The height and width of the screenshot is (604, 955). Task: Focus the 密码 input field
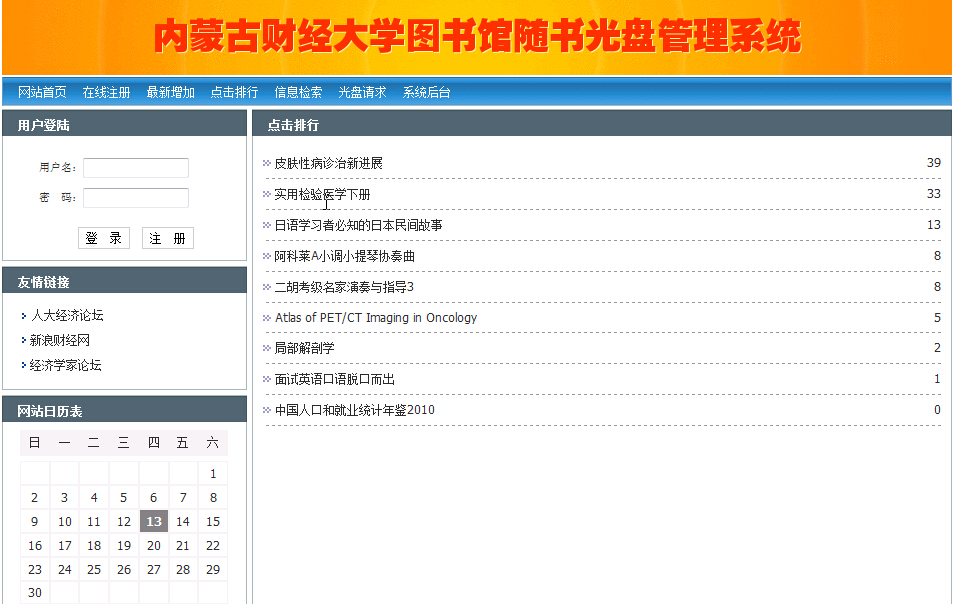pyautogui.click(x=136, y=197)
